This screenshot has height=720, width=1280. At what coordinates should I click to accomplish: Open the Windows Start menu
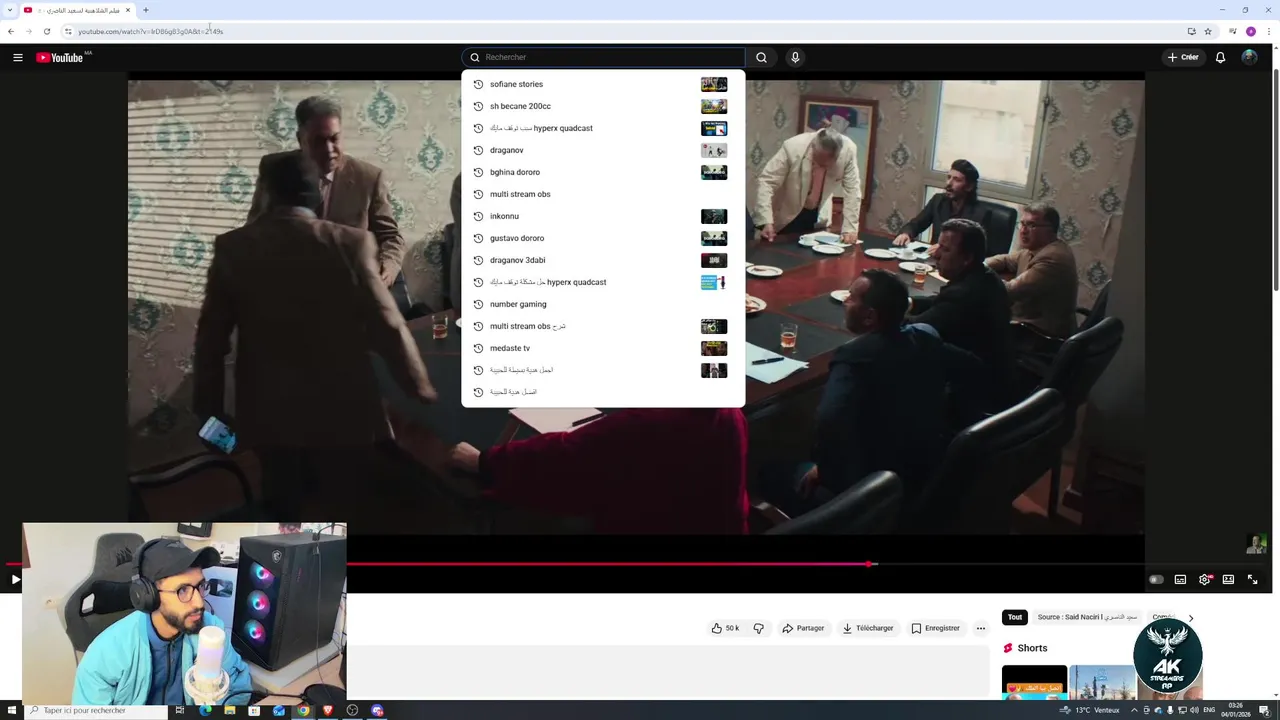[x=11, y=710]
